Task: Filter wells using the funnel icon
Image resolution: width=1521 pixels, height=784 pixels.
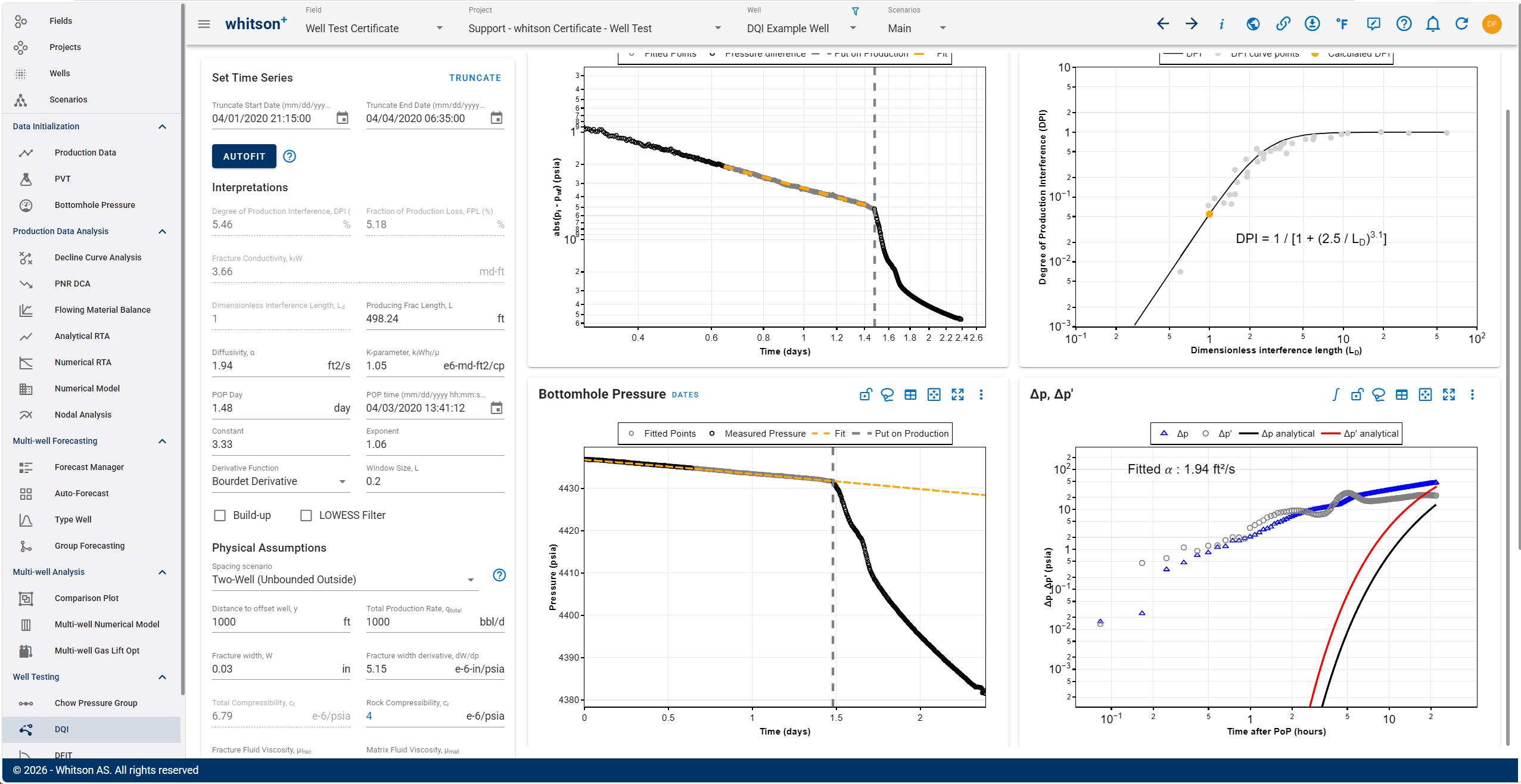Action: (x=855, y=11)
